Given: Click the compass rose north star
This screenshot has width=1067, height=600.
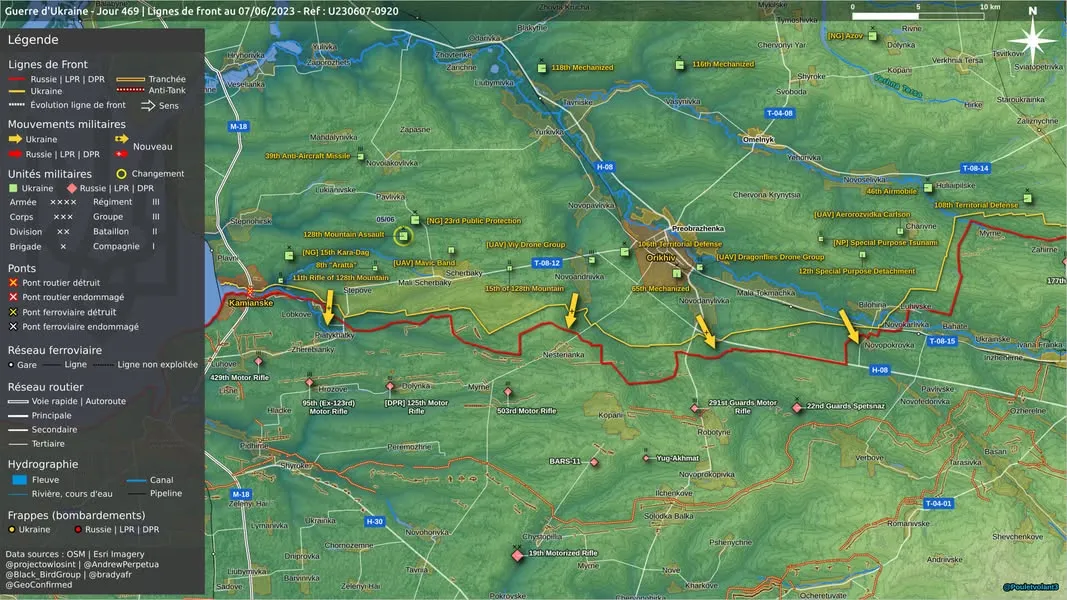Looking at the screenshot, I should 1032,40.
